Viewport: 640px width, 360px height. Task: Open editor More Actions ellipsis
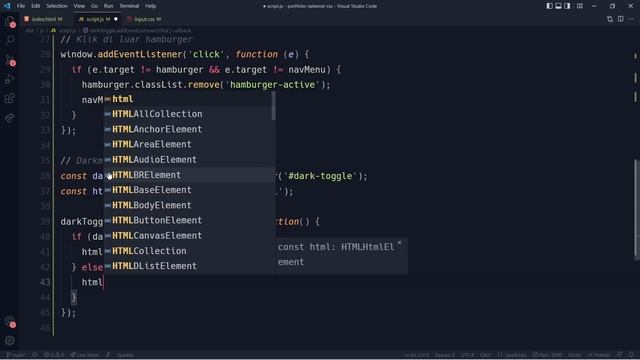pyautogui.click(x=631, y=19)
